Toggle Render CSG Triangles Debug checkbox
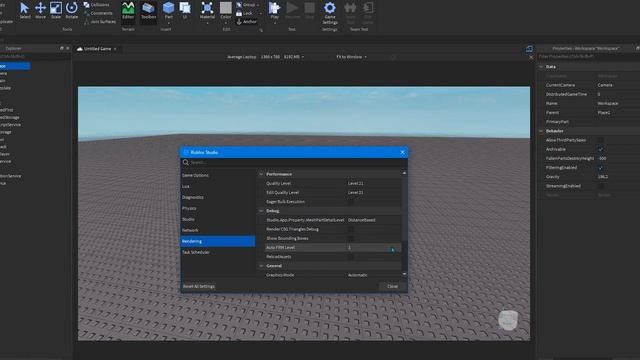 351,229
